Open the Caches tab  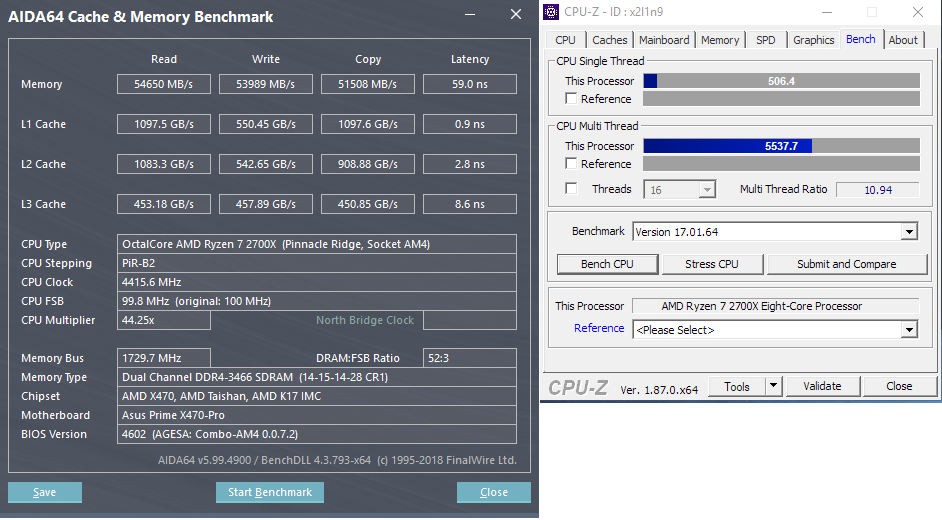tap(609, 40)
